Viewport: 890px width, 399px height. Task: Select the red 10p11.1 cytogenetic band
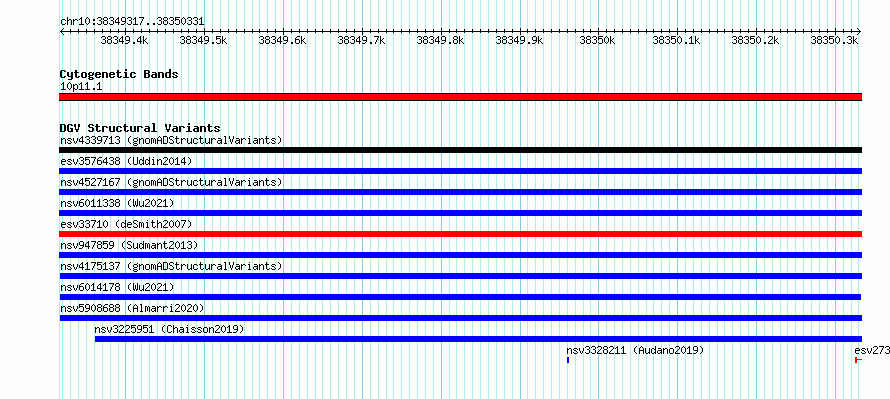[460, 97]
